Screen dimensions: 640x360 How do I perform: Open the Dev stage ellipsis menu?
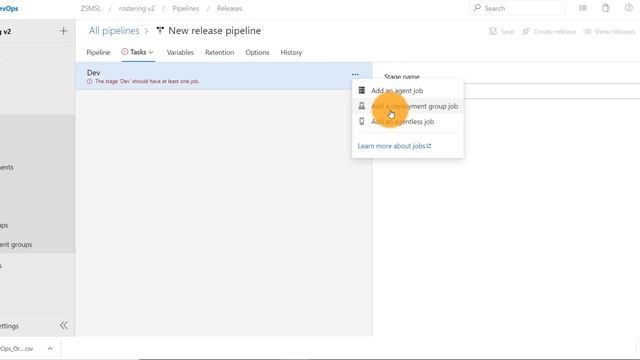[355, 75]
